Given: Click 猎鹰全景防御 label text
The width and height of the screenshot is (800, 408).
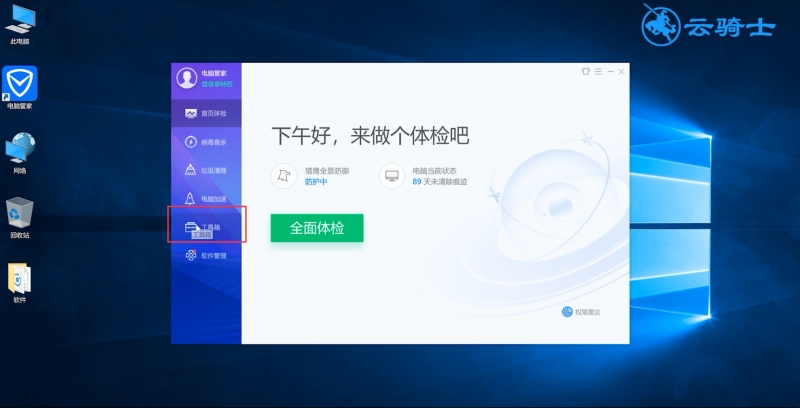Looking at the screenshot, I should 327,171.
